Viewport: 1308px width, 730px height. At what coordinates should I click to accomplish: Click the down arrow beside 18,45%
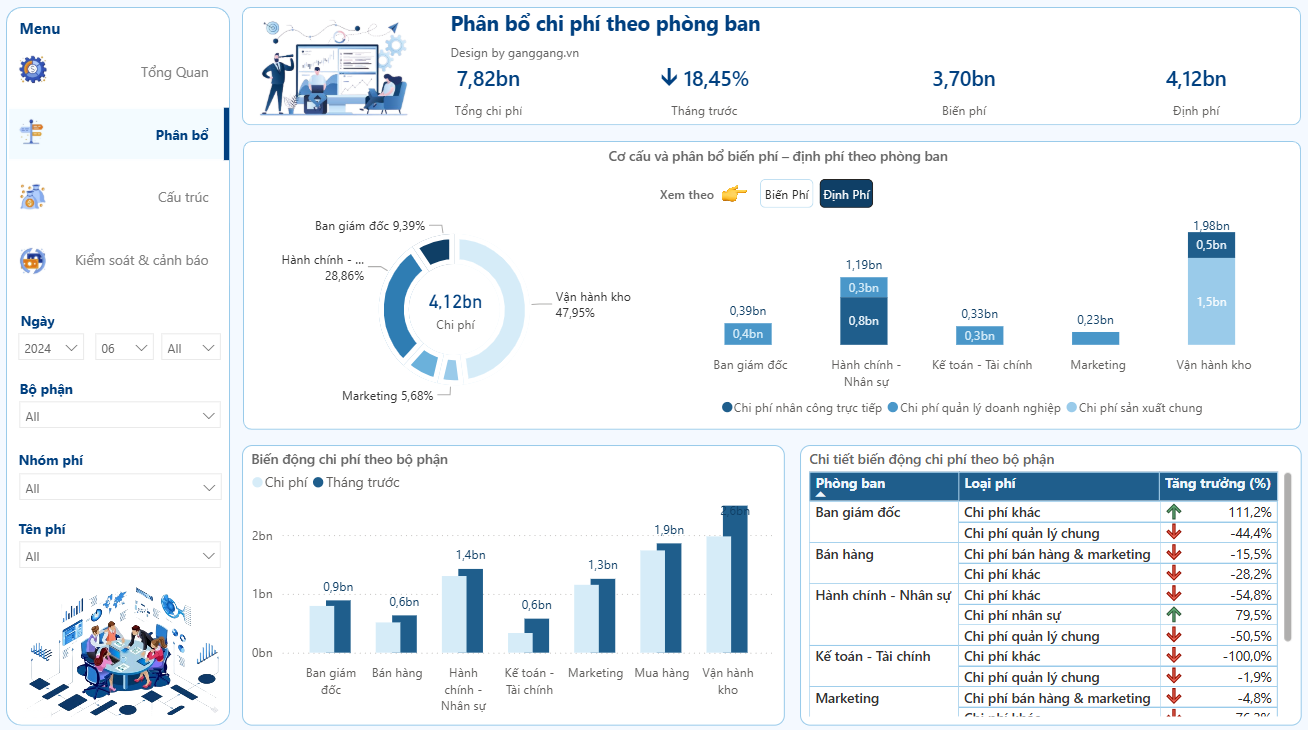click(669, 78)
